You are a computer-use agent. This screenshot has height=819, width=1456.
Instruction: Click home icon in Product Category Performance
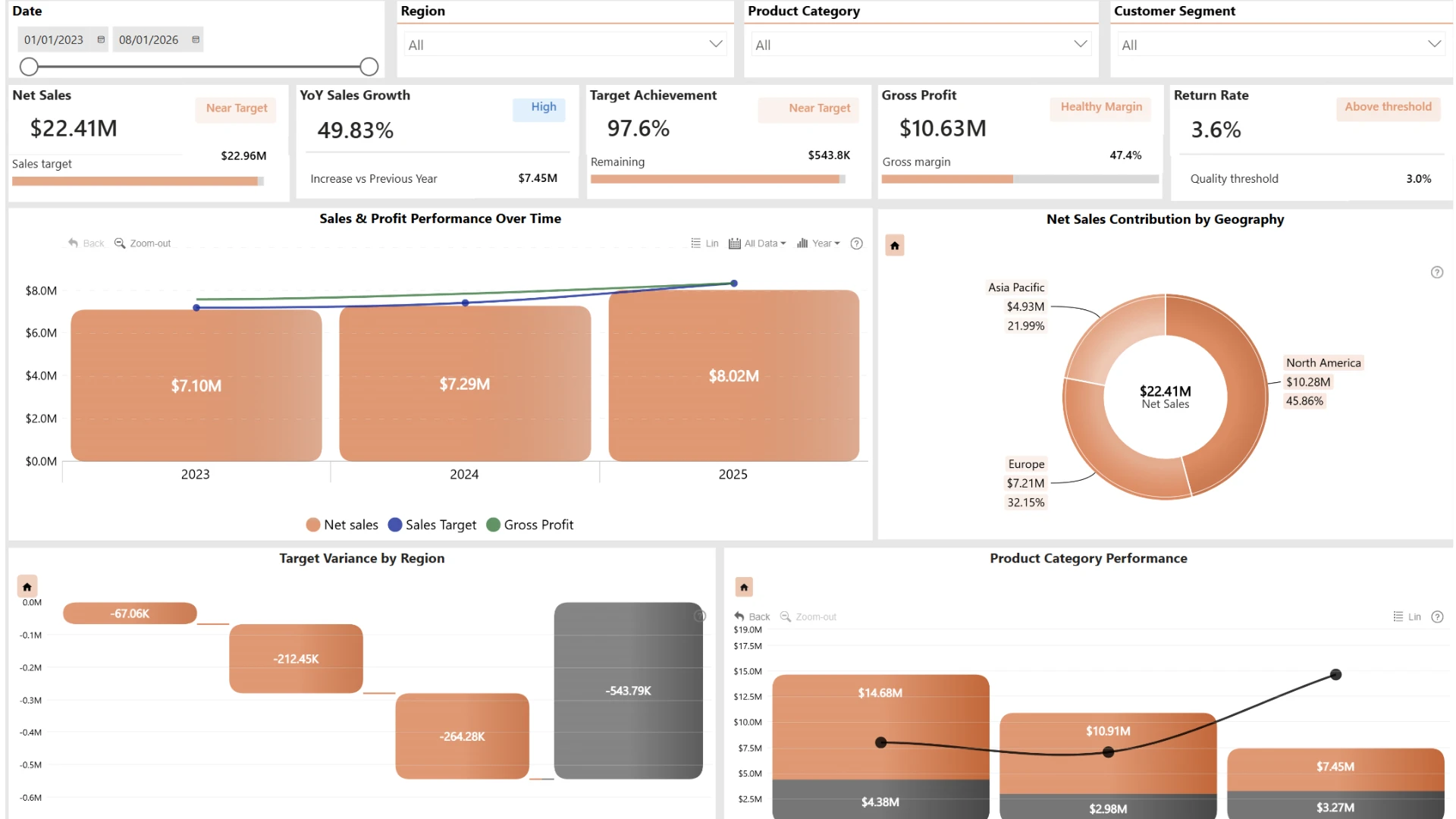744,587
